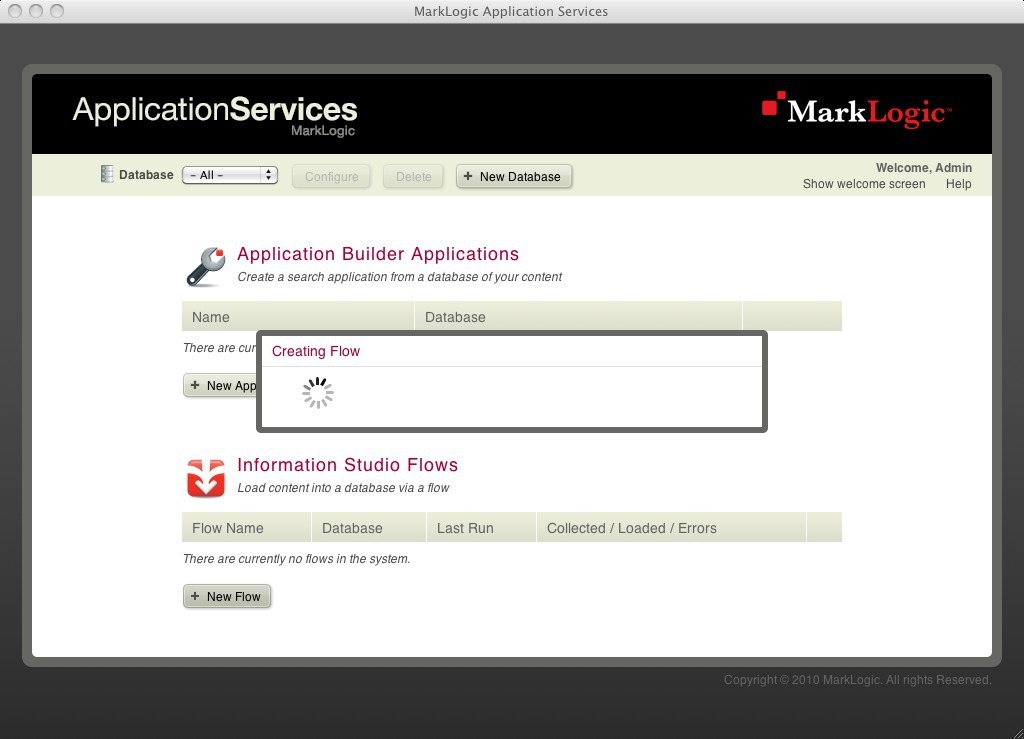Click the 'There are currently no flows' message
This screenshot has height=739, width=1024.
[296, 559]
